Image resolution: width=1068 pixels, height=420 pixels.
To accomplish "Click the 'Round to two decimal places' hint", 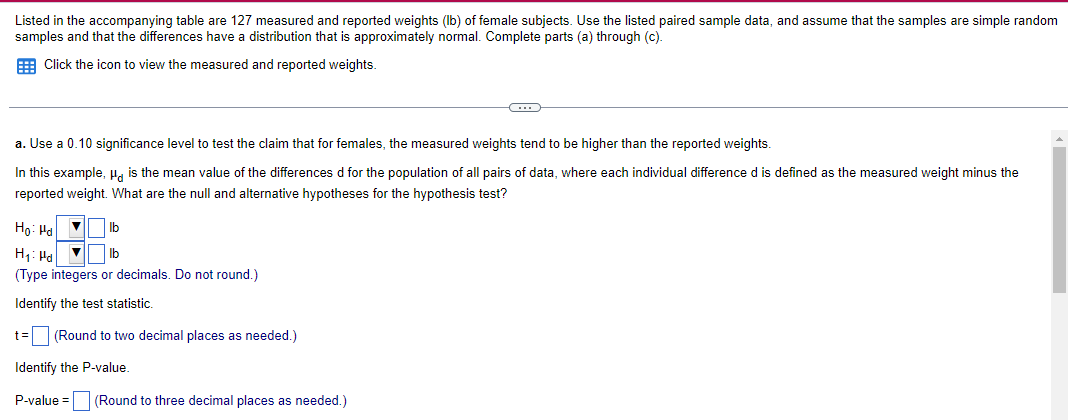I will [174, 336].
